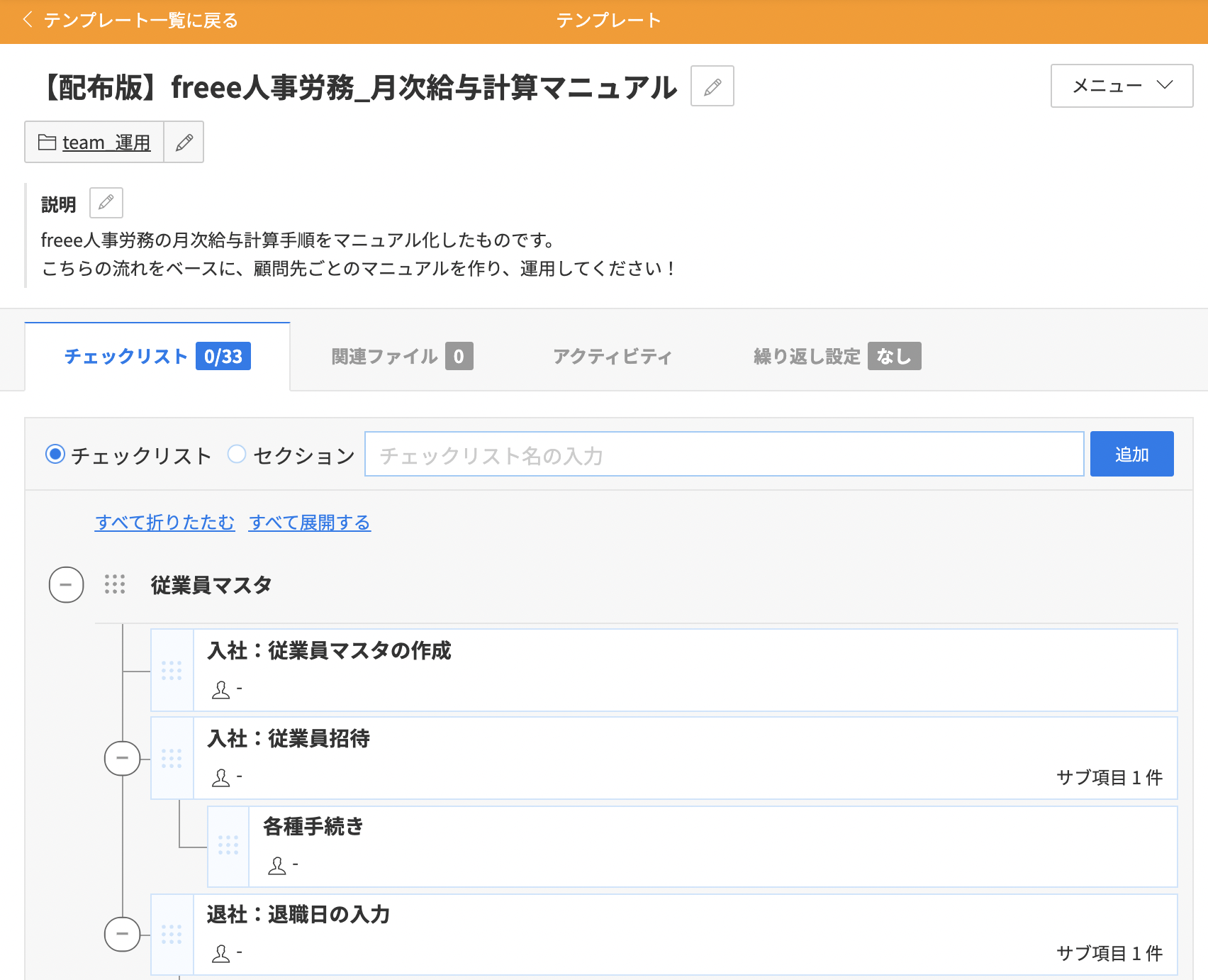Collapse the 従業員マスタ section
Viewport: 1208px width, 980px height.
[66, 585]
